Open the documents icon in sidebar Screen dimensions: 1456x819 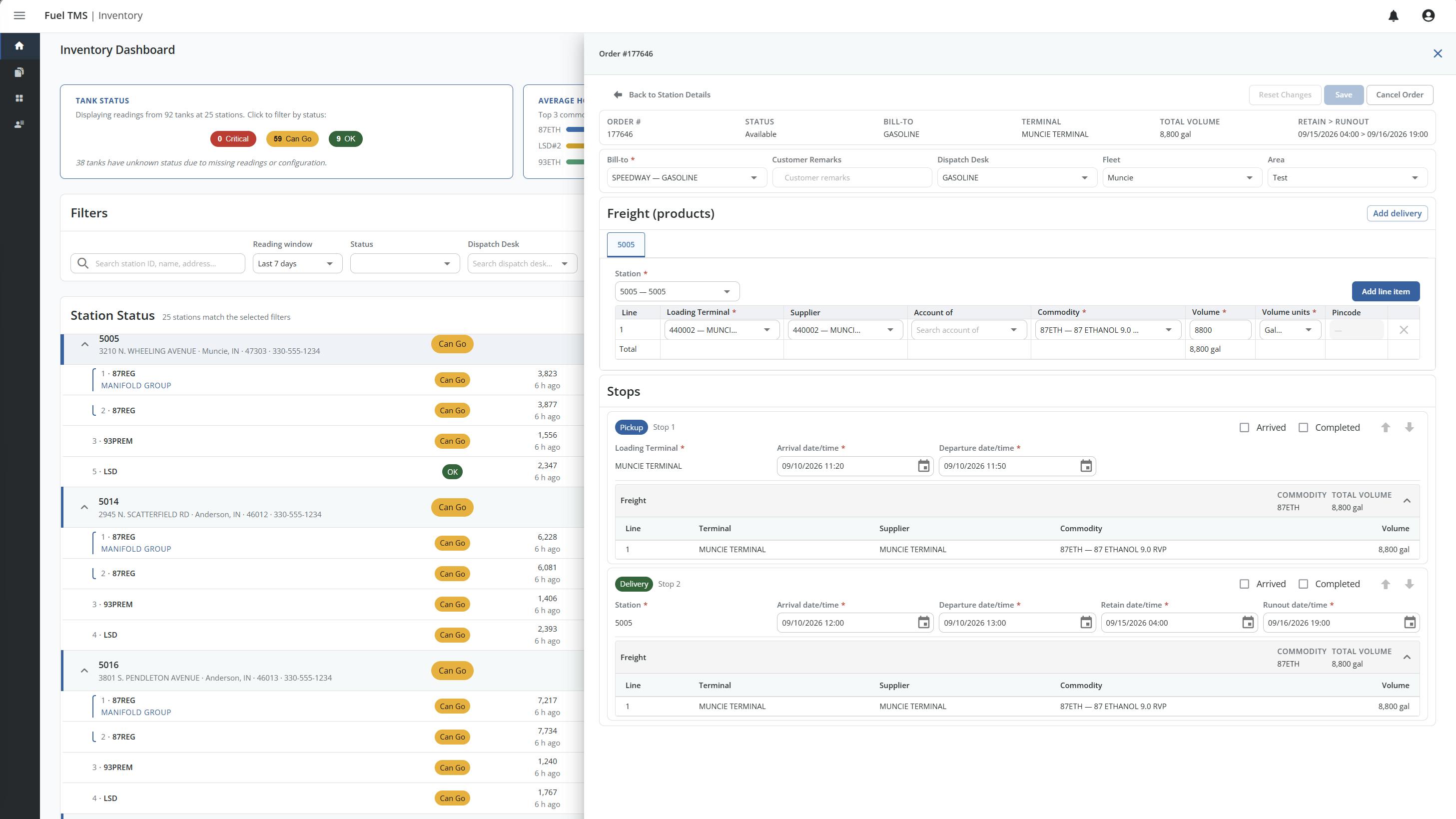(19, 72)
